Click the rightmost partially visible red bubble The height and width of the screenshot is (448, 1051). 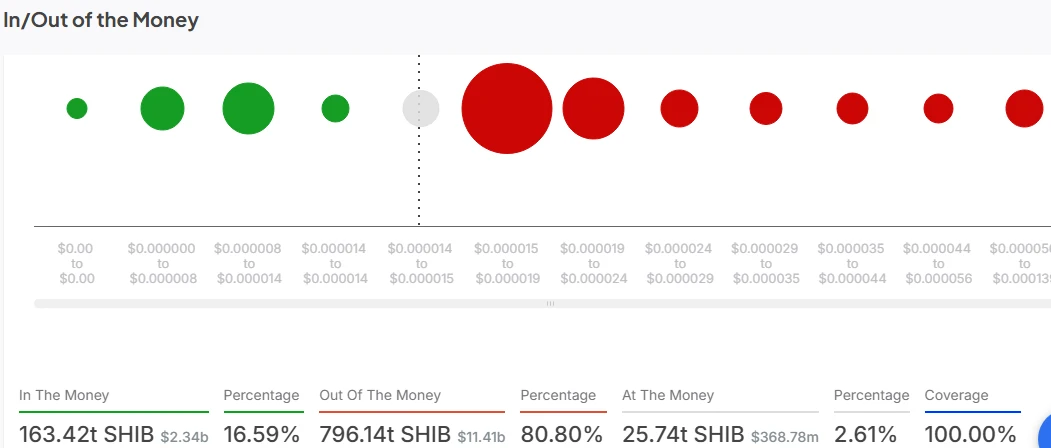click(1024, 108)
